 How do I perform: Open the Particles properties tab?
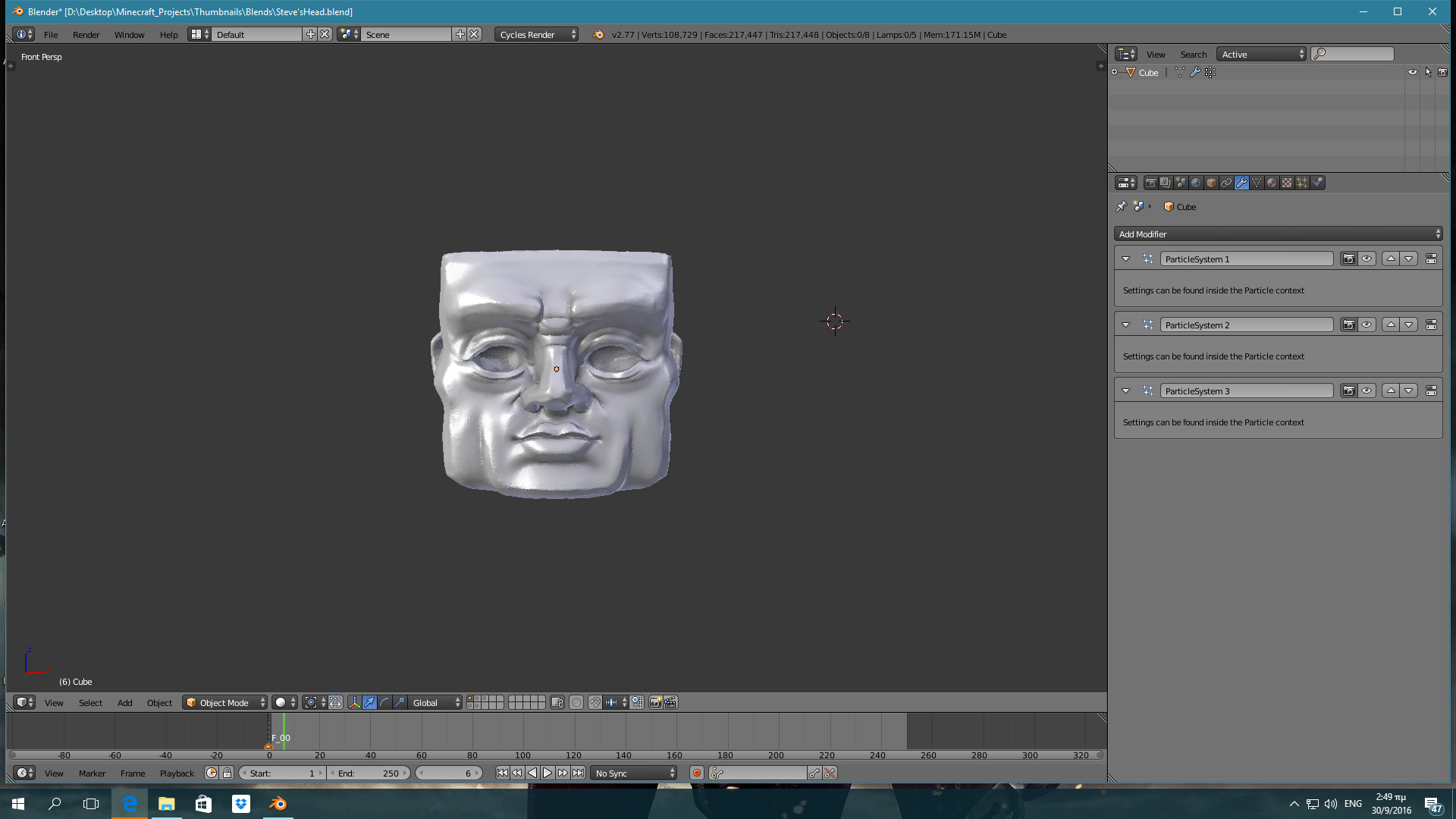(1301, 183)
